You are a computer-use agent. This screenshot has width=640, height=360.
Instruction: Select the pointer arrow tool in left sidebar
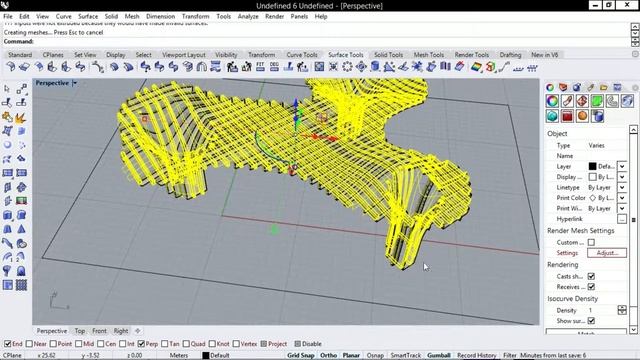coord(7,89)
